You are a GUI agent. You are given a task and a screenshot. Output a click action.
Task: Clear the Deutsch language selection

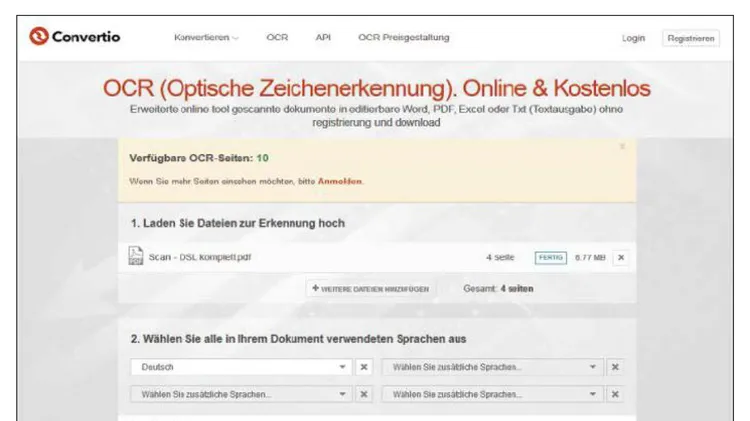click(364, 367)
